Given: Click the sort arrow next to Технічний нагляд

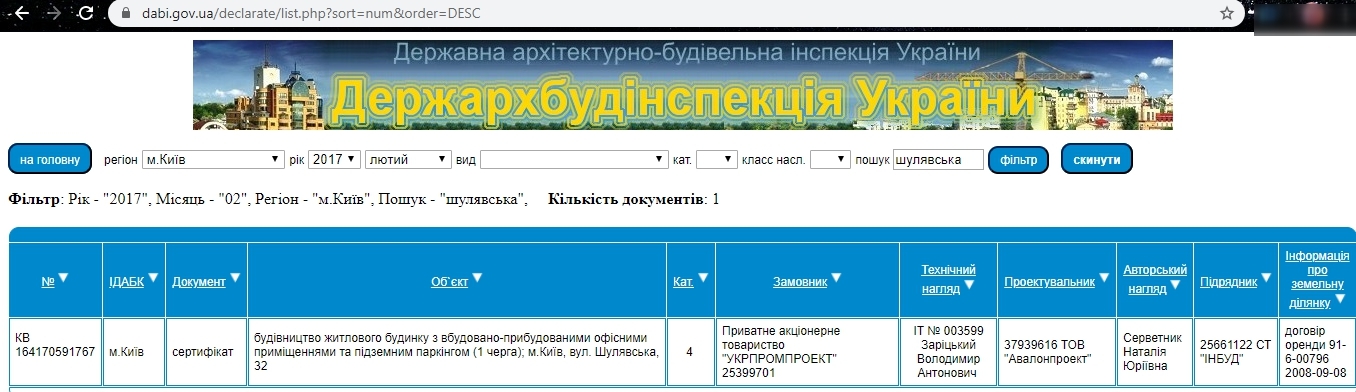Looking at the screenshot, I should tap(968, 285).
